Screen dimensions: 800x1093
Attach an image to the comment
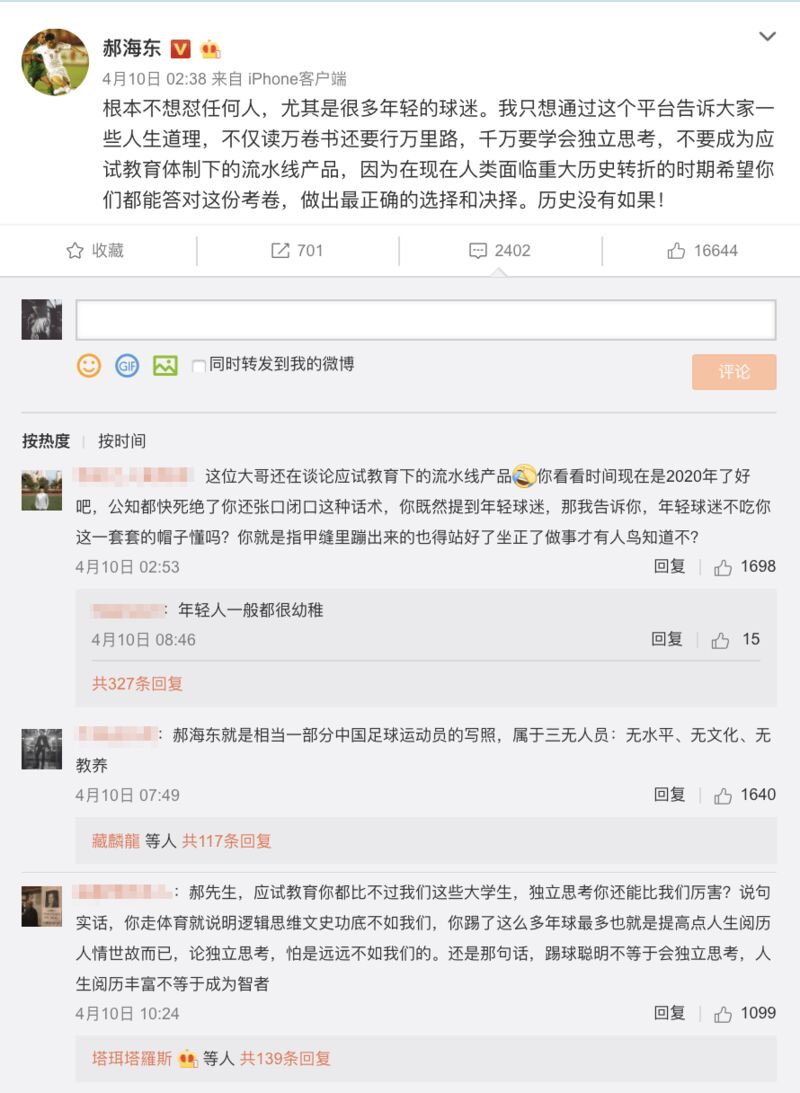(x=165, y=365)
